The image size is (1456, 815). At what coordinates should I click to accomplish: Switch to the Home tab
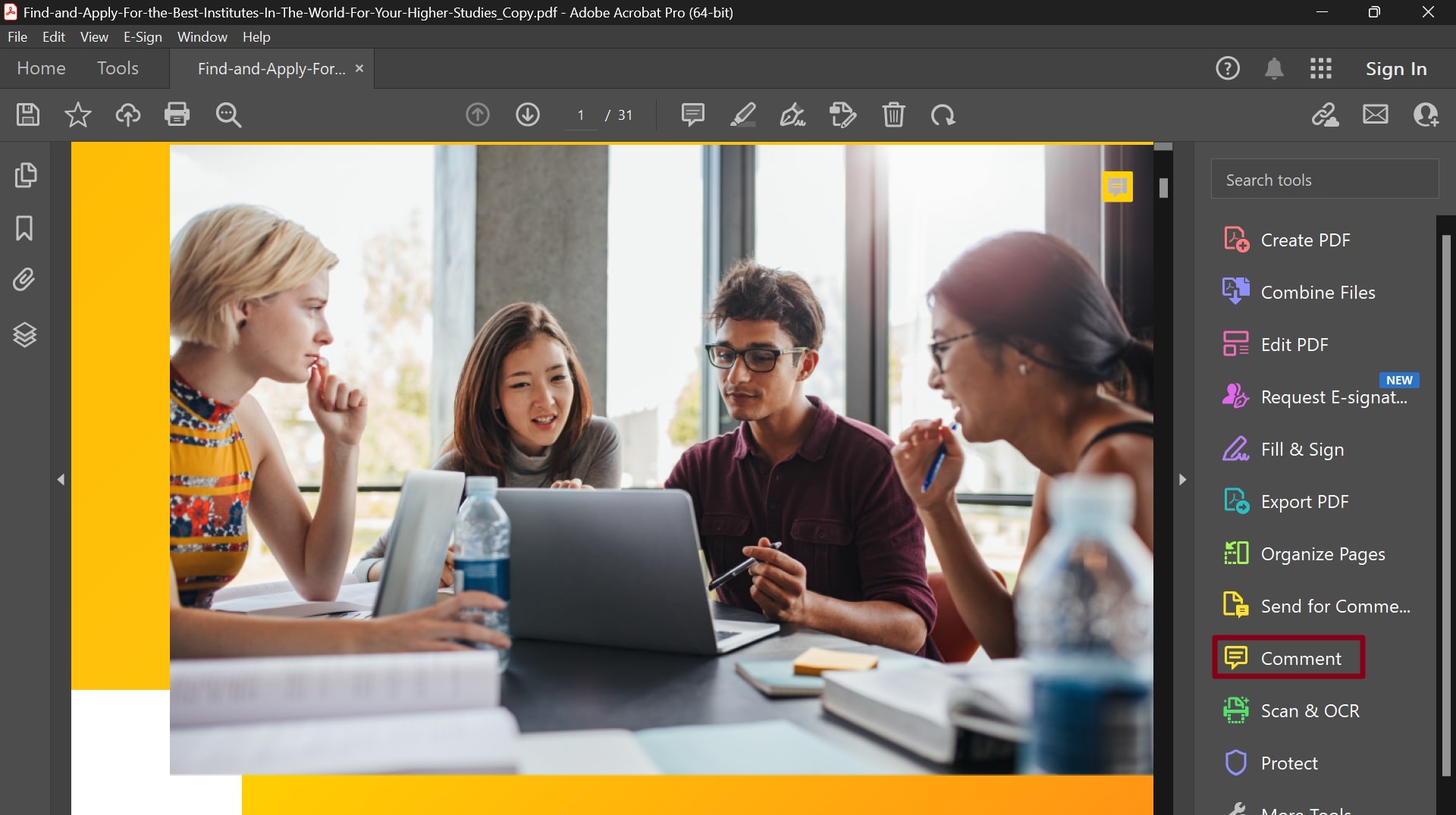pyautogui.click(x=40, y=68)
